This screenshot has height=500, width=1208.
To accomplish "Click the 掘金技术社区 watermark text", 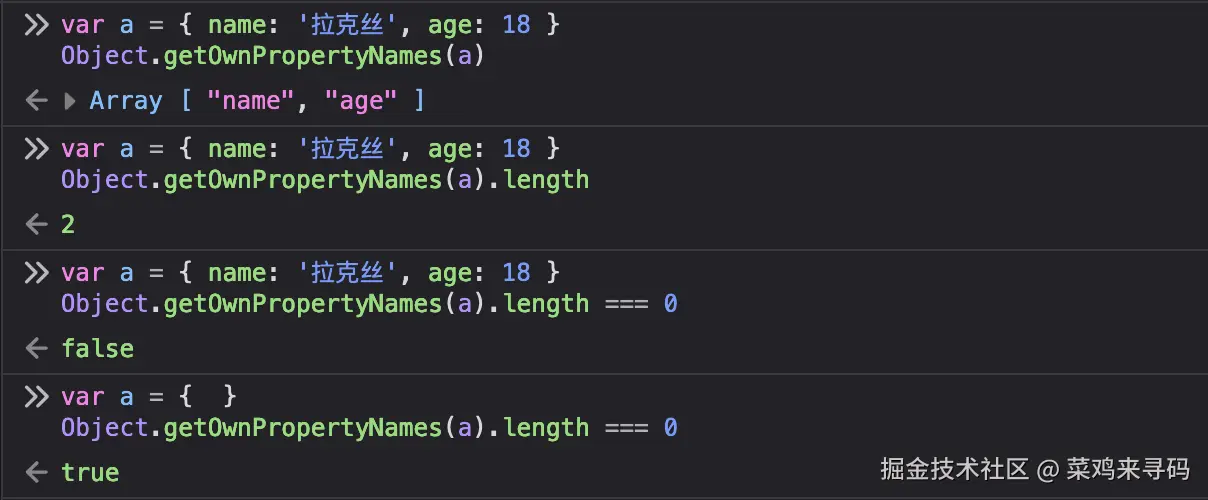I will [x=955, y=469].
